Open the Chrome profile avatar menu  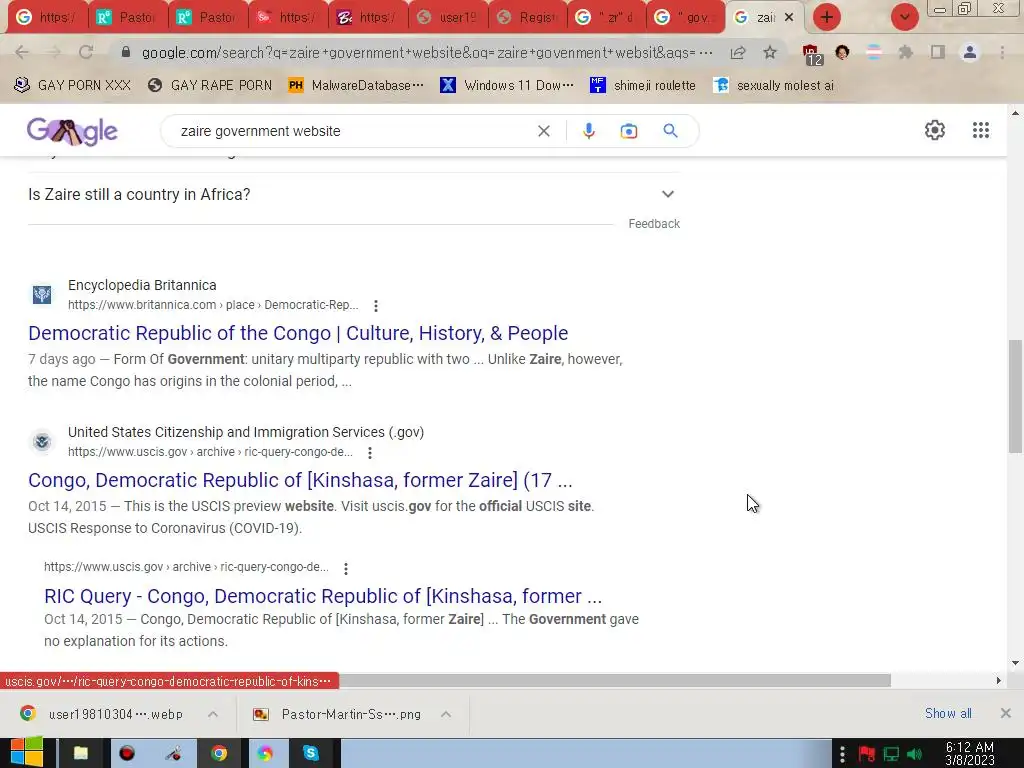click(970, 52)
